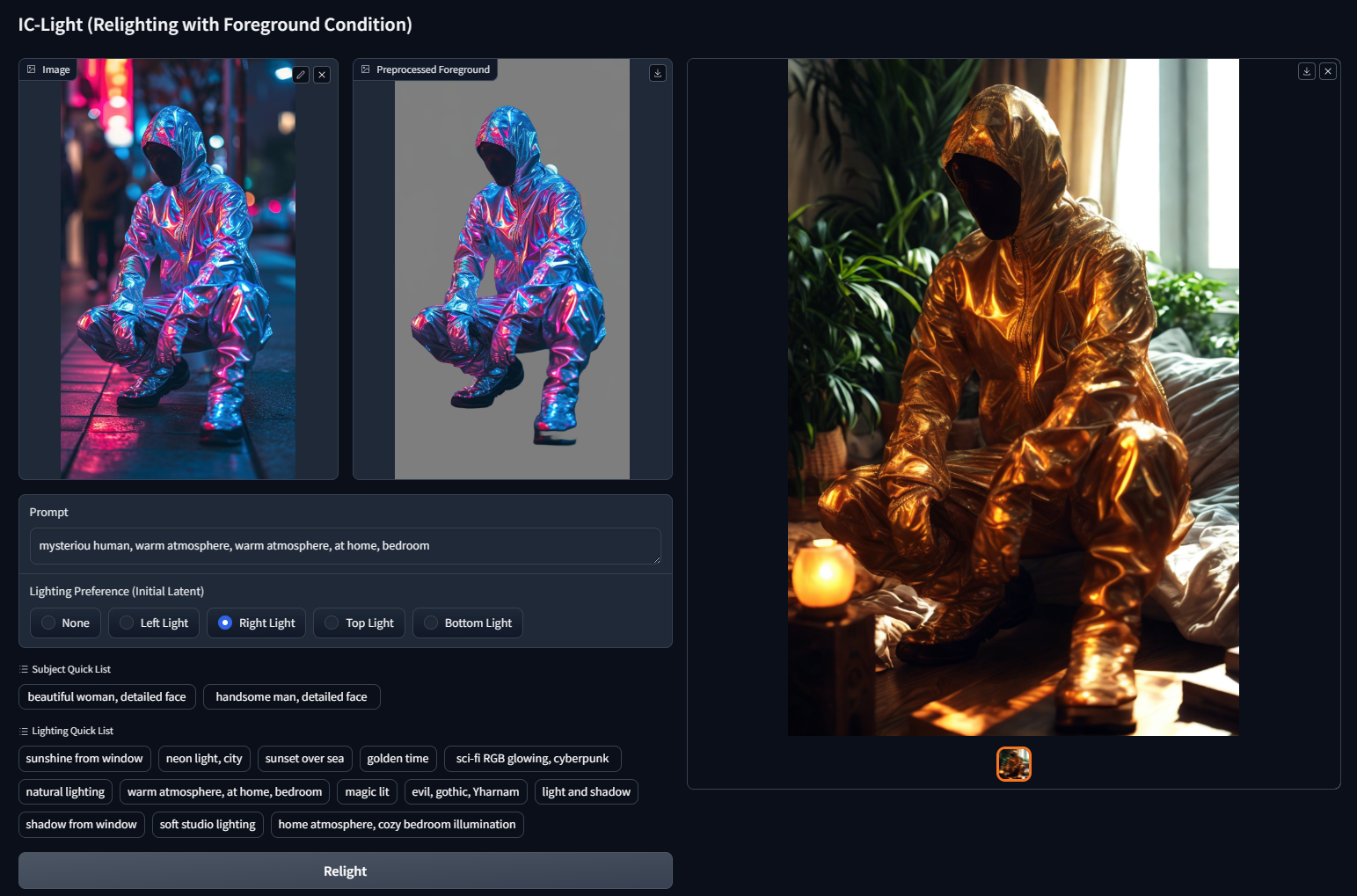The height and width of the screenshot is (896, 1357).
Task: Click the Preprocessed Foreground image preview
Action: click(x=512, y=269)
